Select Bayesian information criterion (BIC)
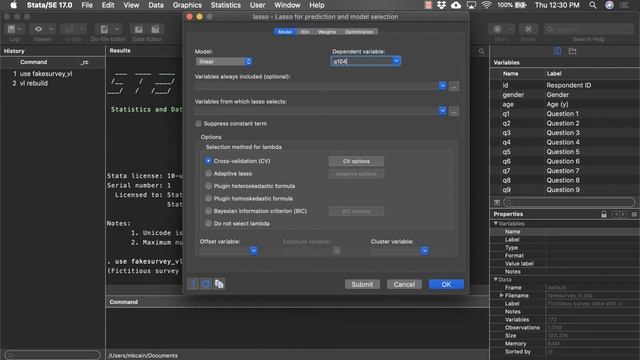This screenshot has height=360, width=640. 208,211
